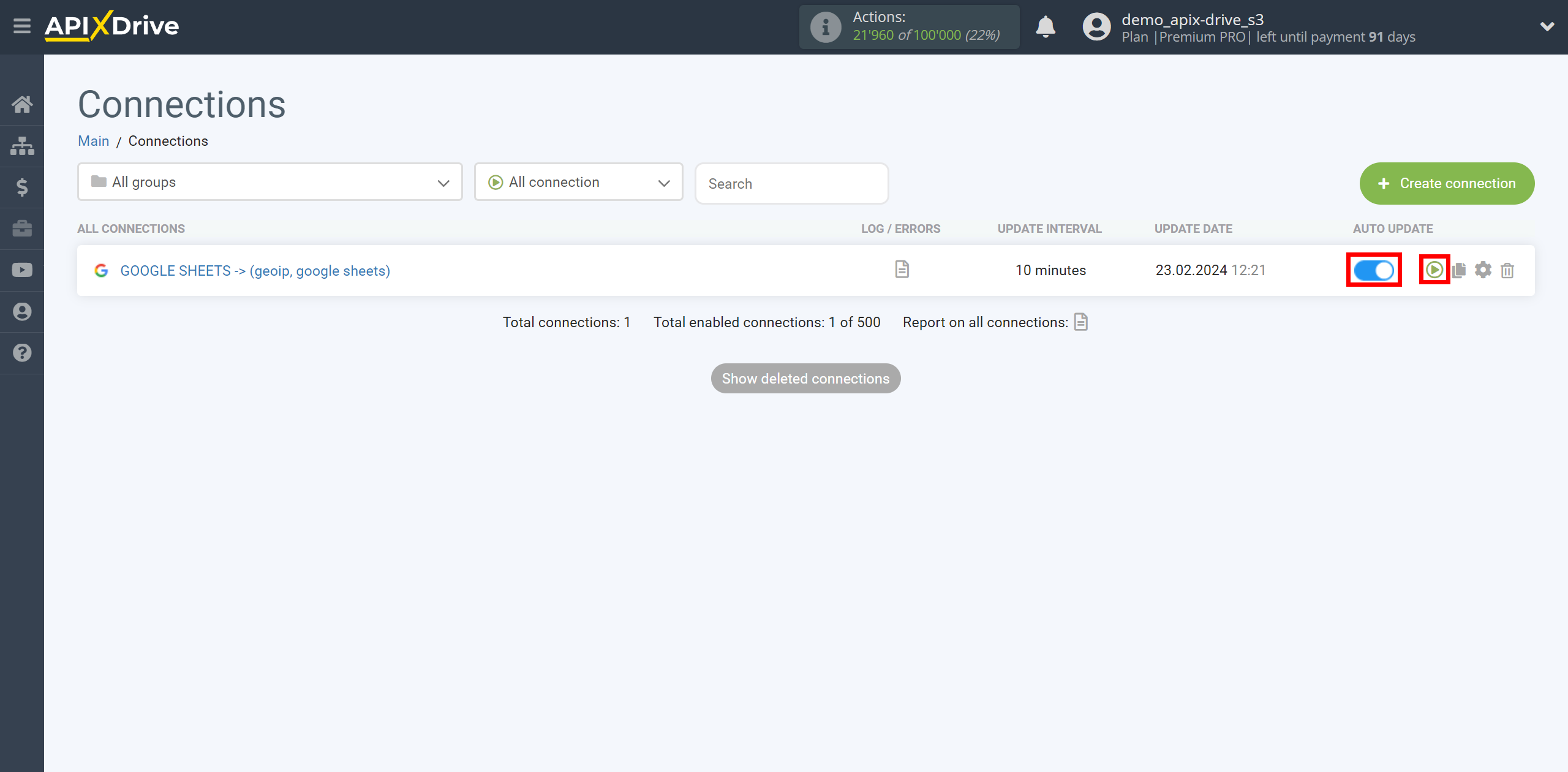Toggle the auto-update enabled state on
1568x772 pixels.
[x=1373, y=269]
